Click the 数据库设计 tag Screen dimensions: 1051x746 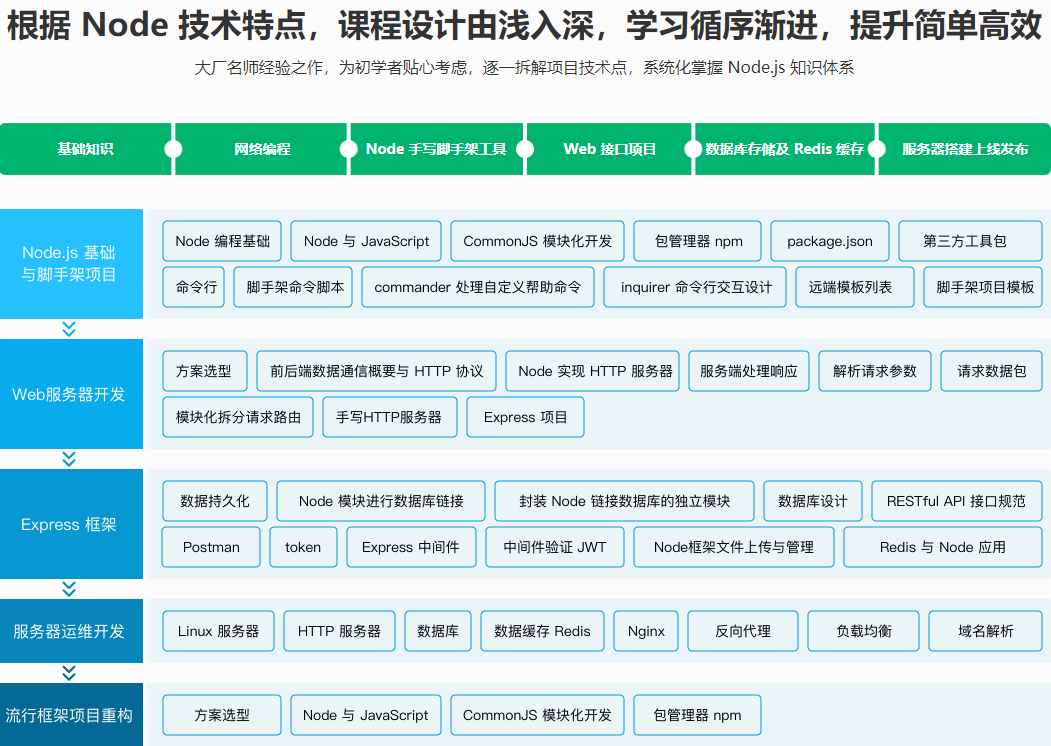(813, 501)
